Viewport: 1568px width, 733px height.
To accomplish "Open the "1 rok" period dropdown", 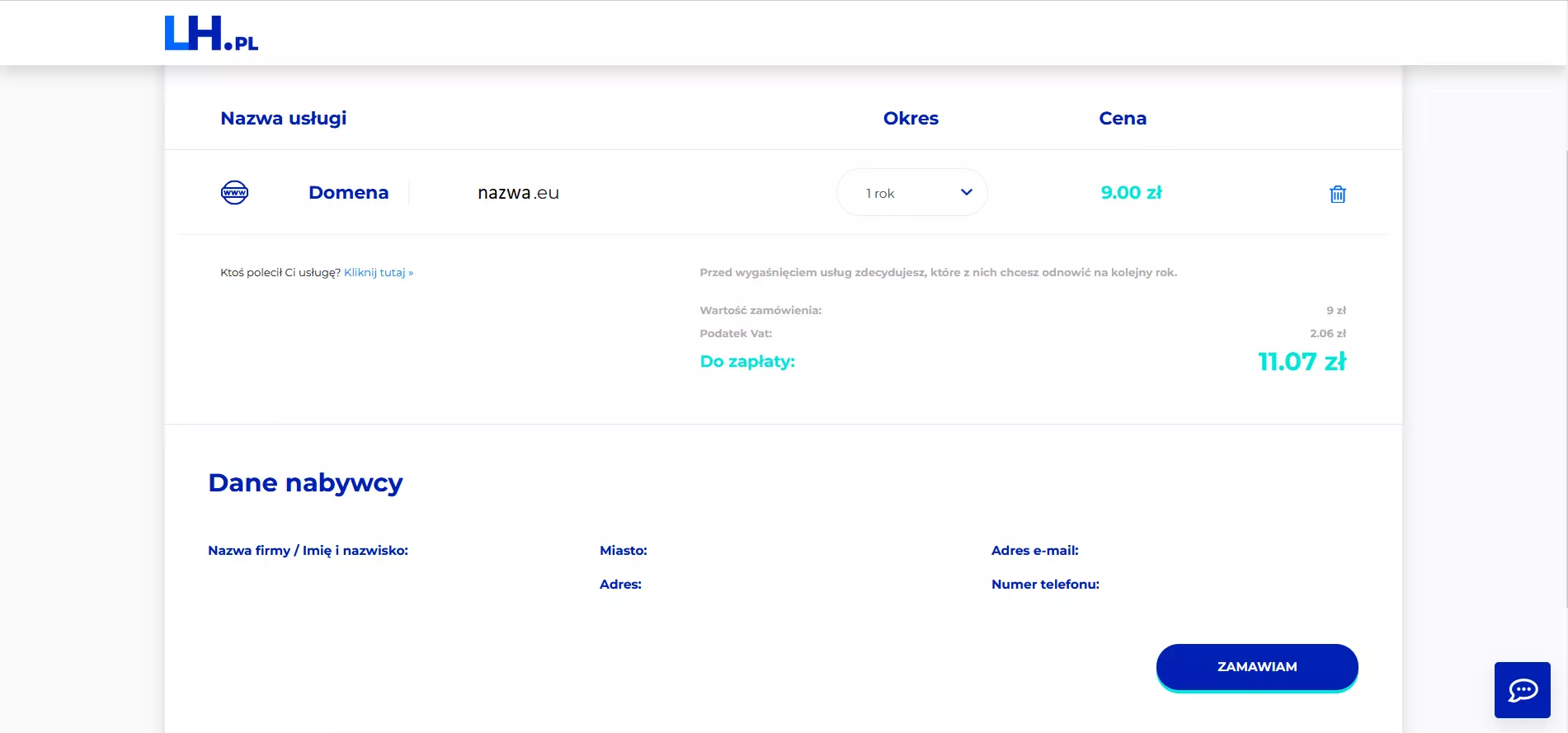I will [912, 192].
